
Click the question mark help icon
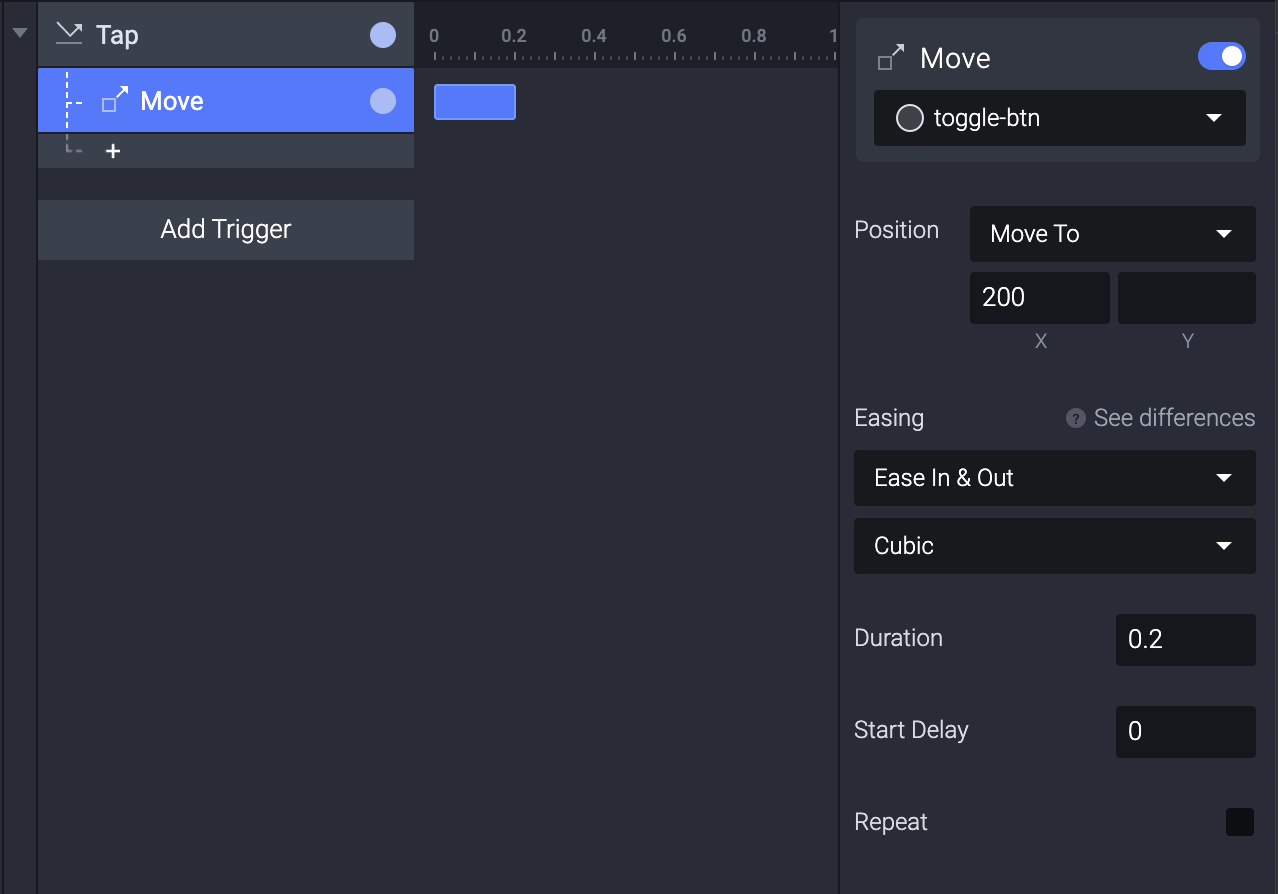1075,418
